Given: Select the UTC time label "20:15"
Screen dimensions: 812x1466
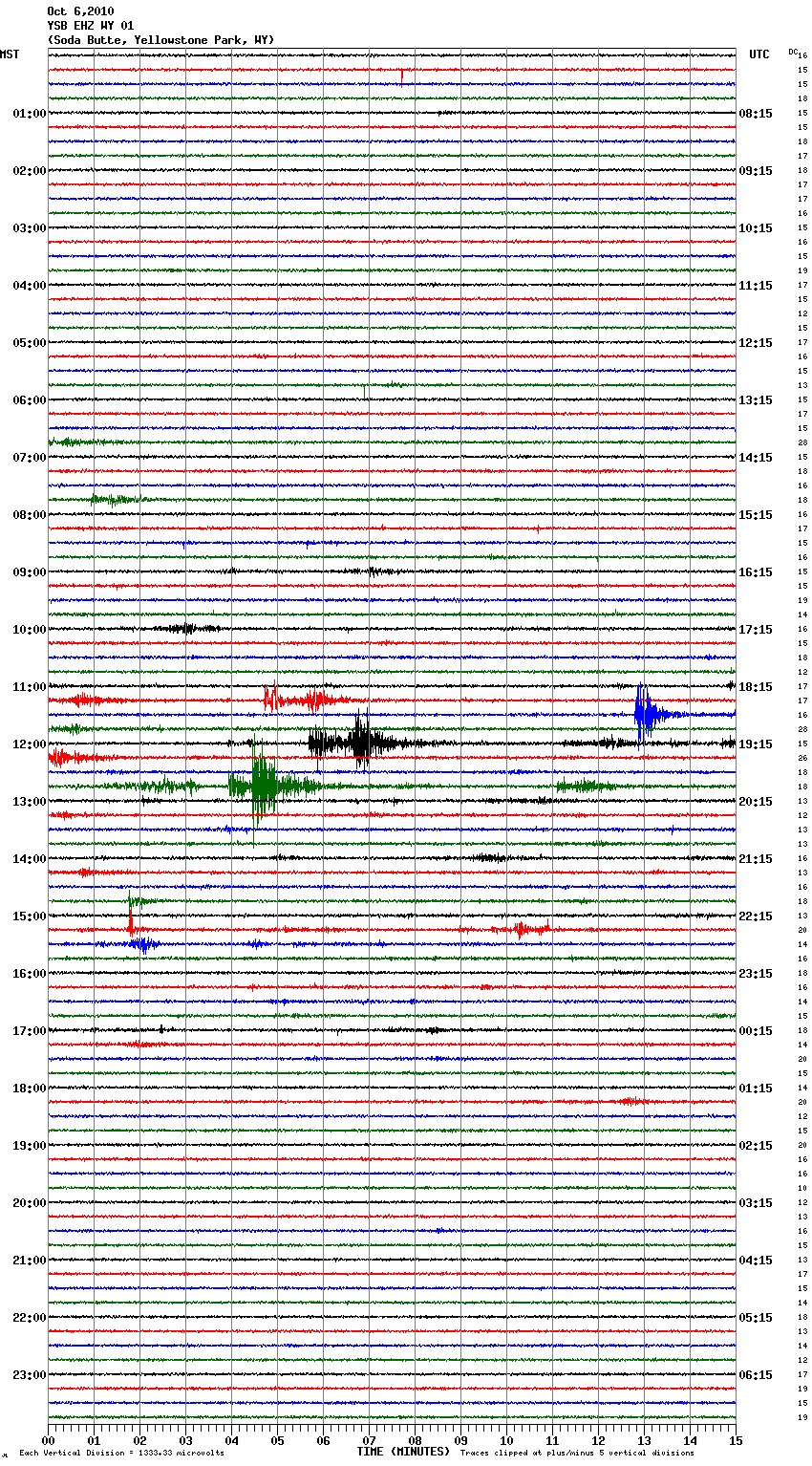Looking at the screenshot, I should click(756, 802).
